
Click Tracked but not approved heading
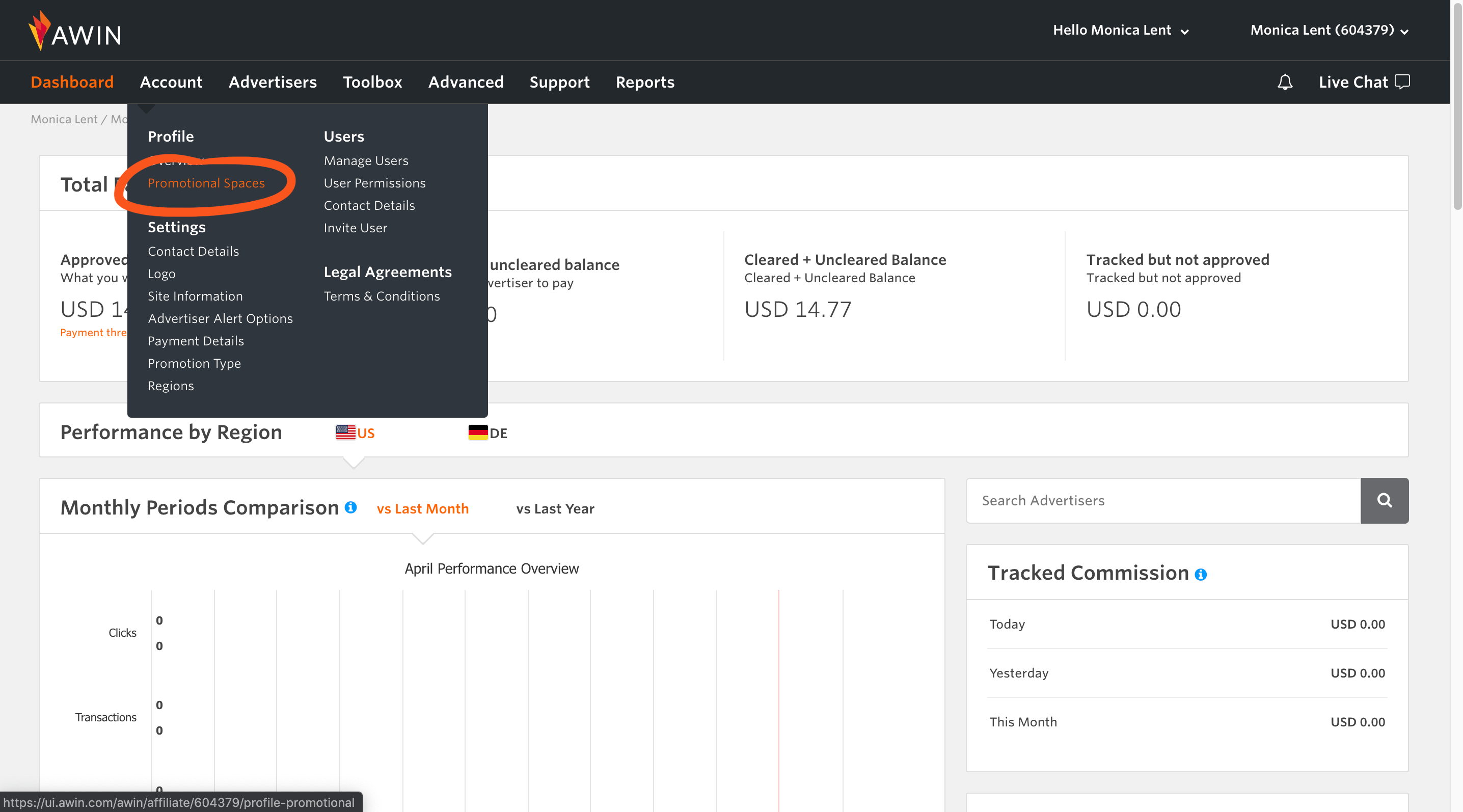1177,259
